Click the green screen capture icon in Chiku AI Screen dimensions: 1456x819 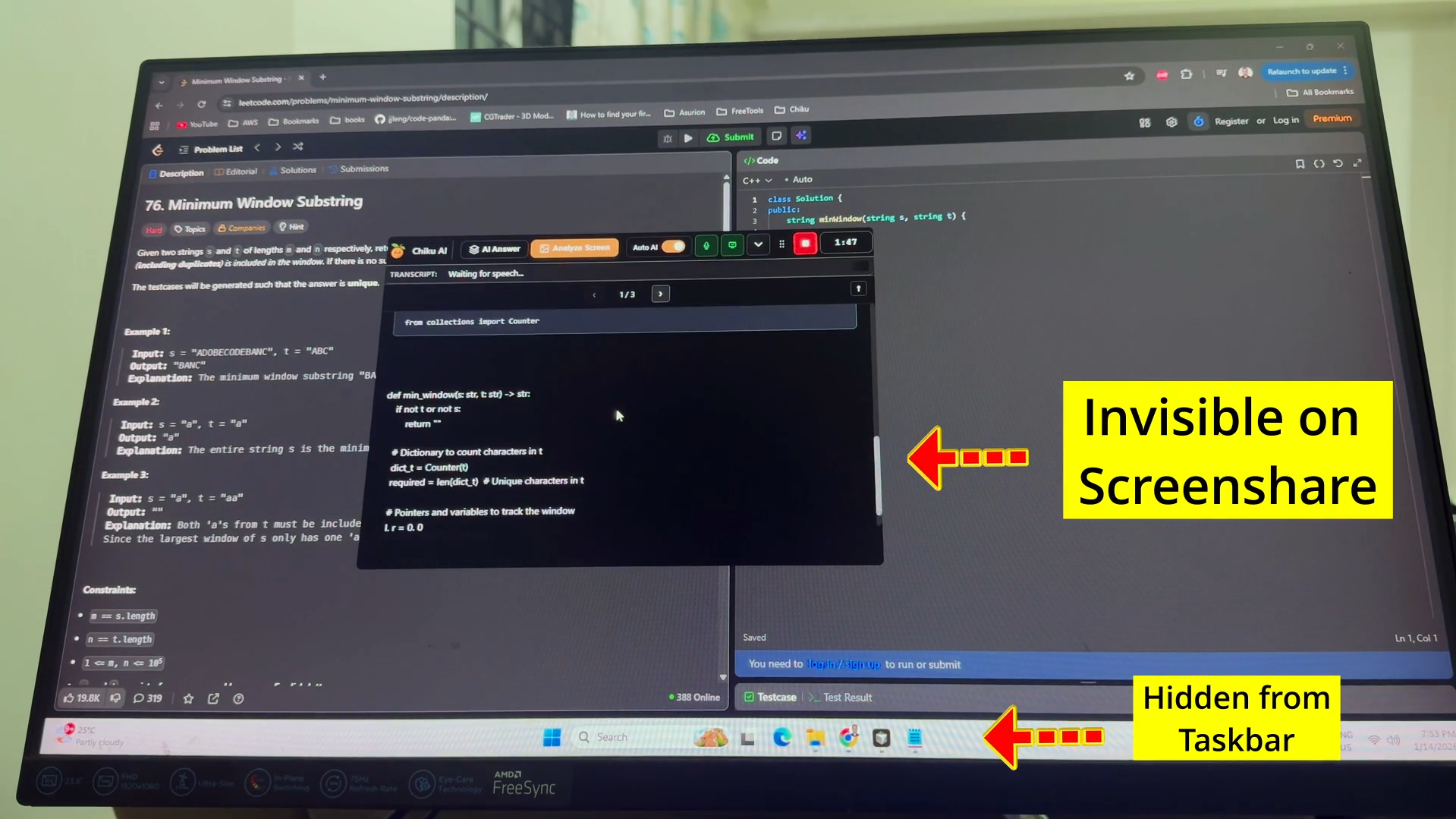tap(732, 245)
